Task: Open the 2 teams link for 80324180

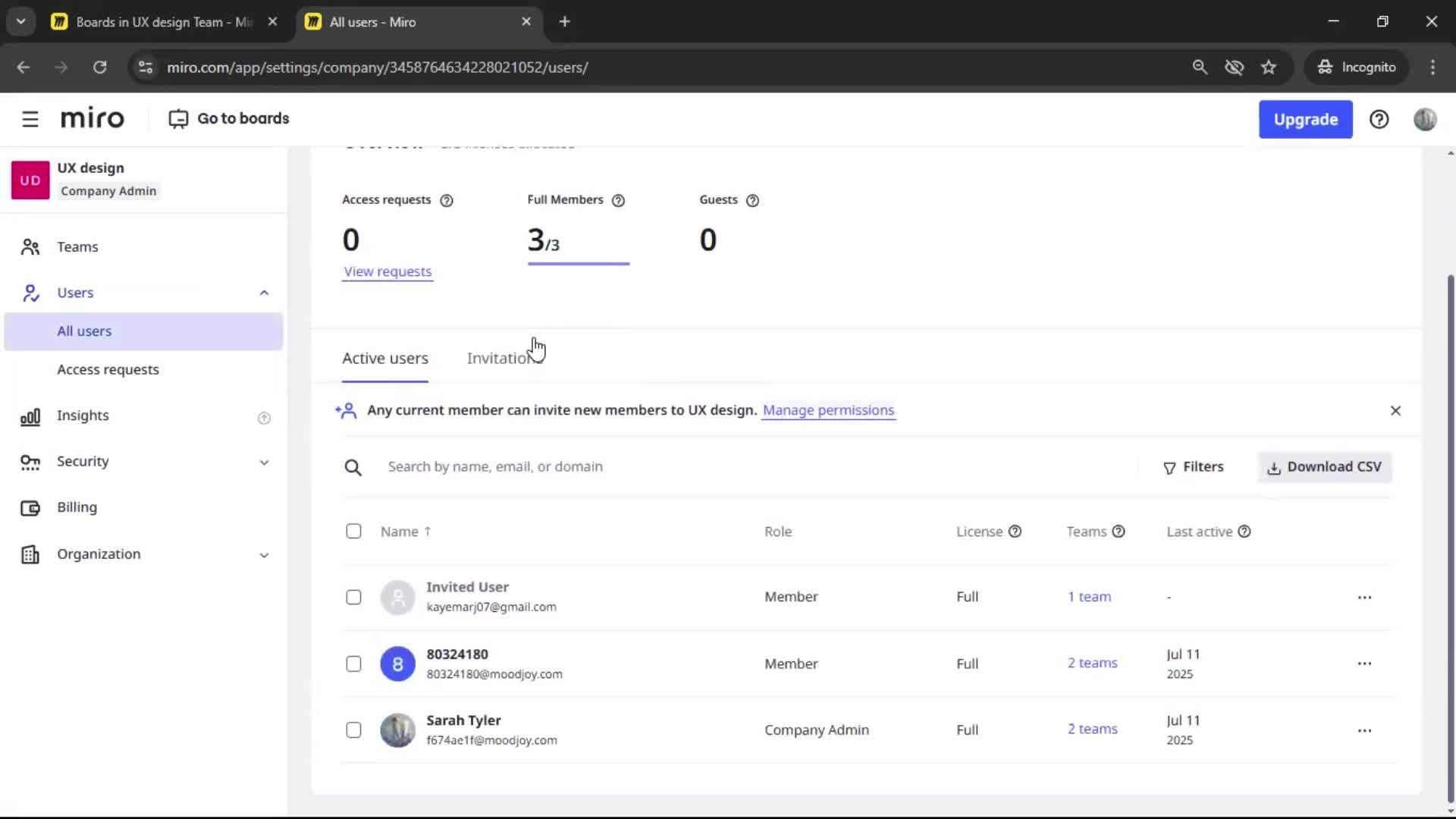Action: click(1093, 663)
